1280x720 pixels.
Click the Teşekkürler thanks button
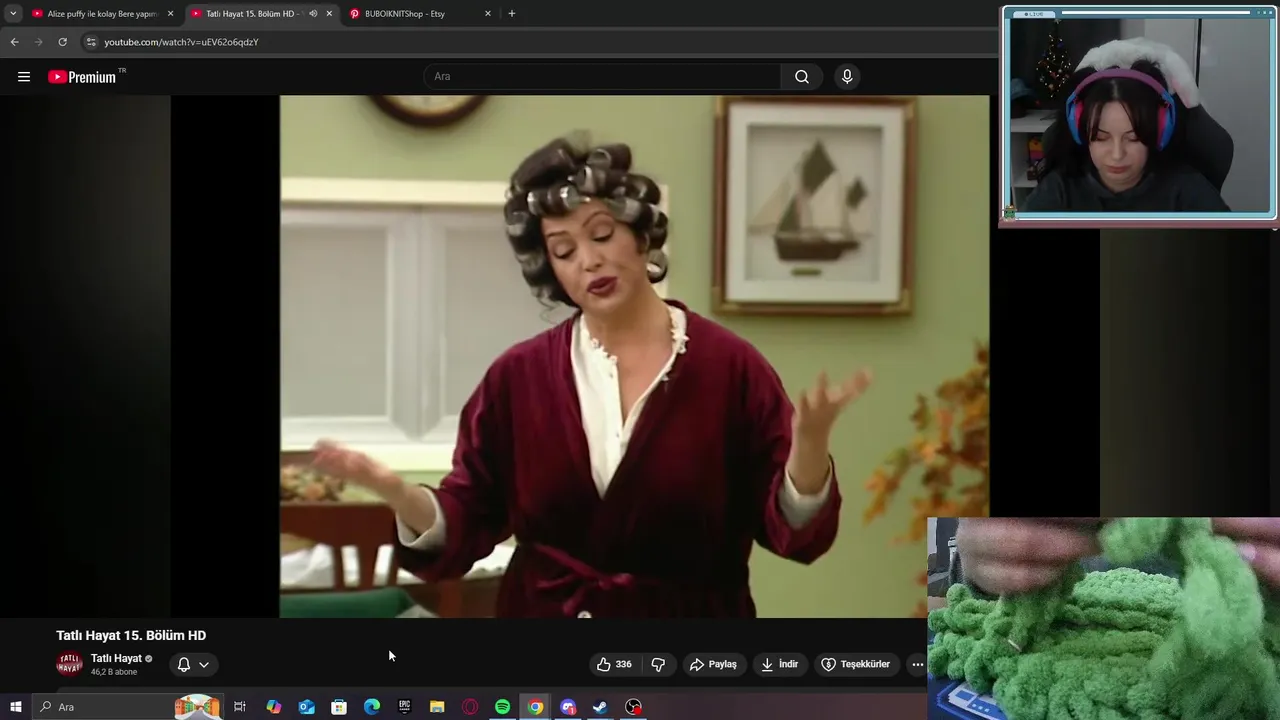(x=856, y=664)
